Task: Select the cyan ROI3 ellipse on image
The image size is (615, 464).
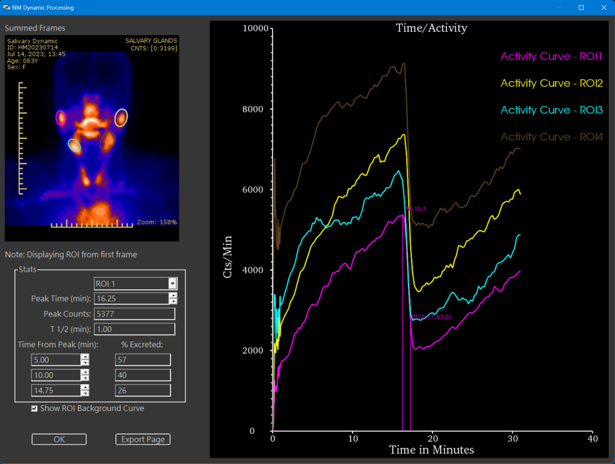Action: [x=74, y=145]
